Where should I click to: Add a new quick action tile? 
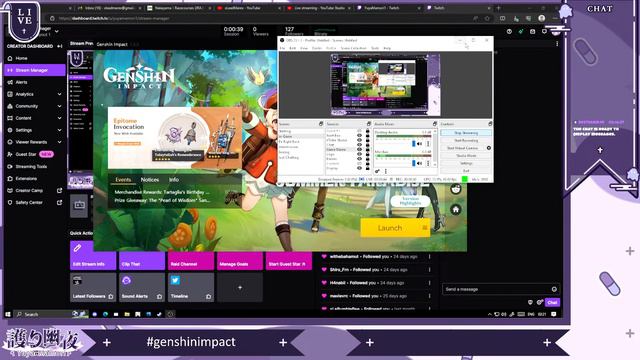coord(240,287)
